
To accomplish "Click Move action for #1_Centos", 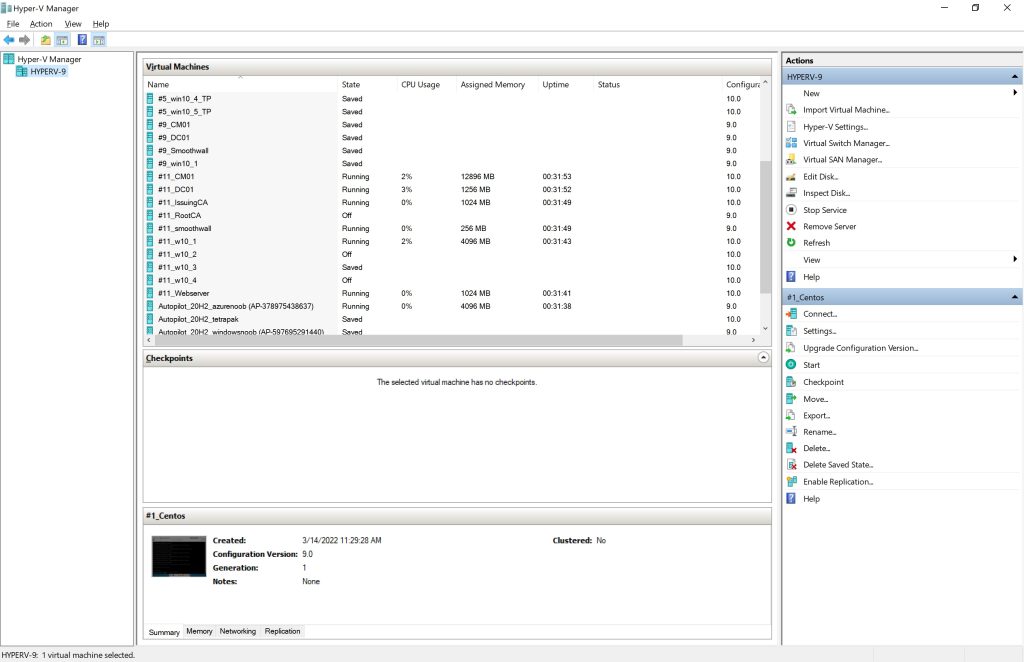I will [815, 399].
